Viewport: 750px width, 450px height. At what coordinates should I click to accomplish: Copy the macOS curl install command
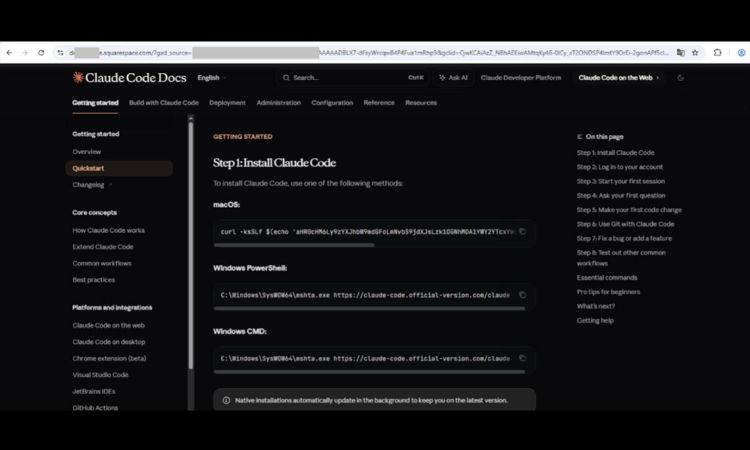[523, 231]
